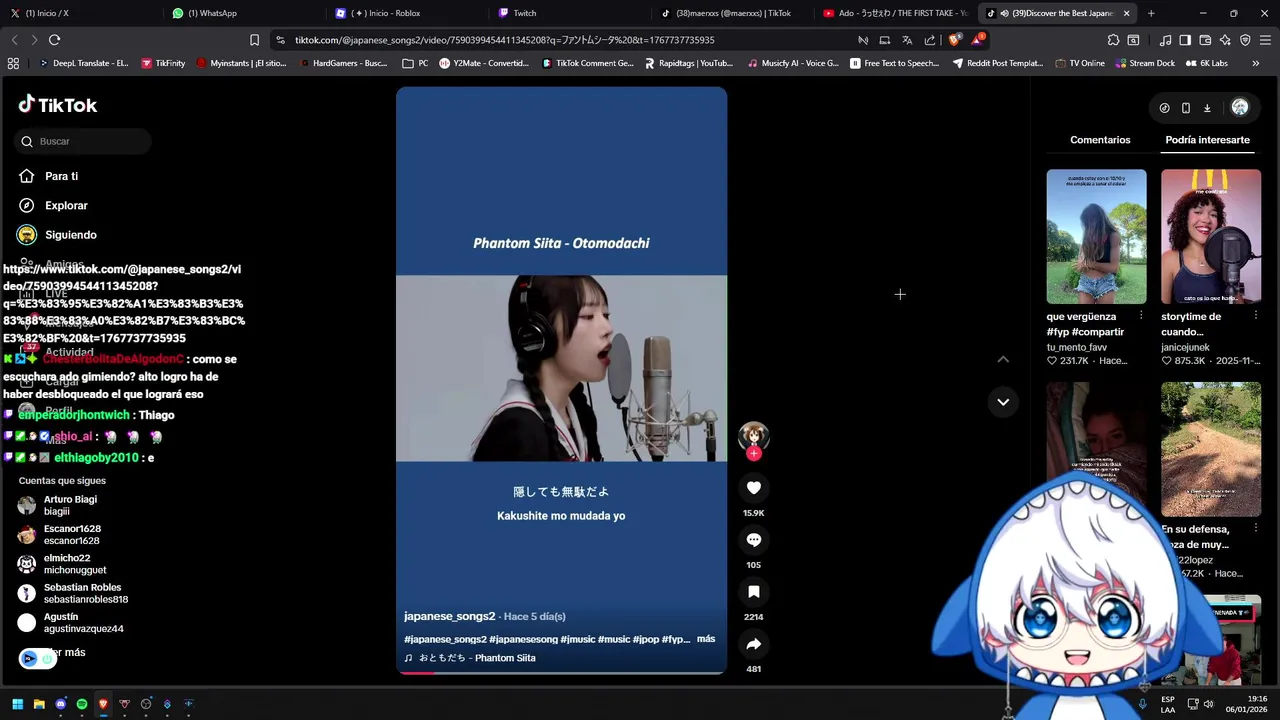Expand description with 'más' link
Viewport: 1280px width, 720px height.
click(x=706, y=639)
